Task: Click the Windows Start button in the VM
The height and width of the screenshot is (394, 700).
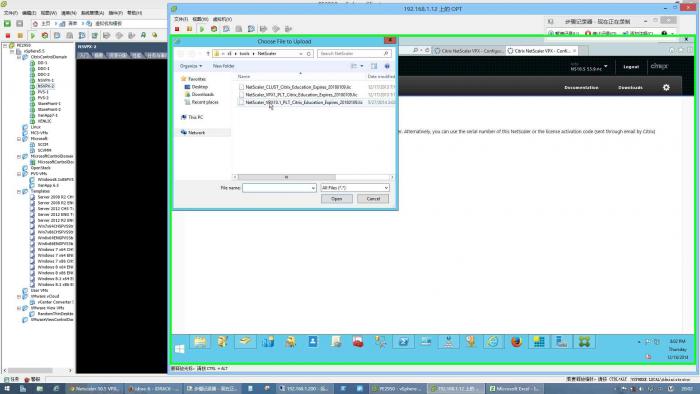Action: [179, 348]
